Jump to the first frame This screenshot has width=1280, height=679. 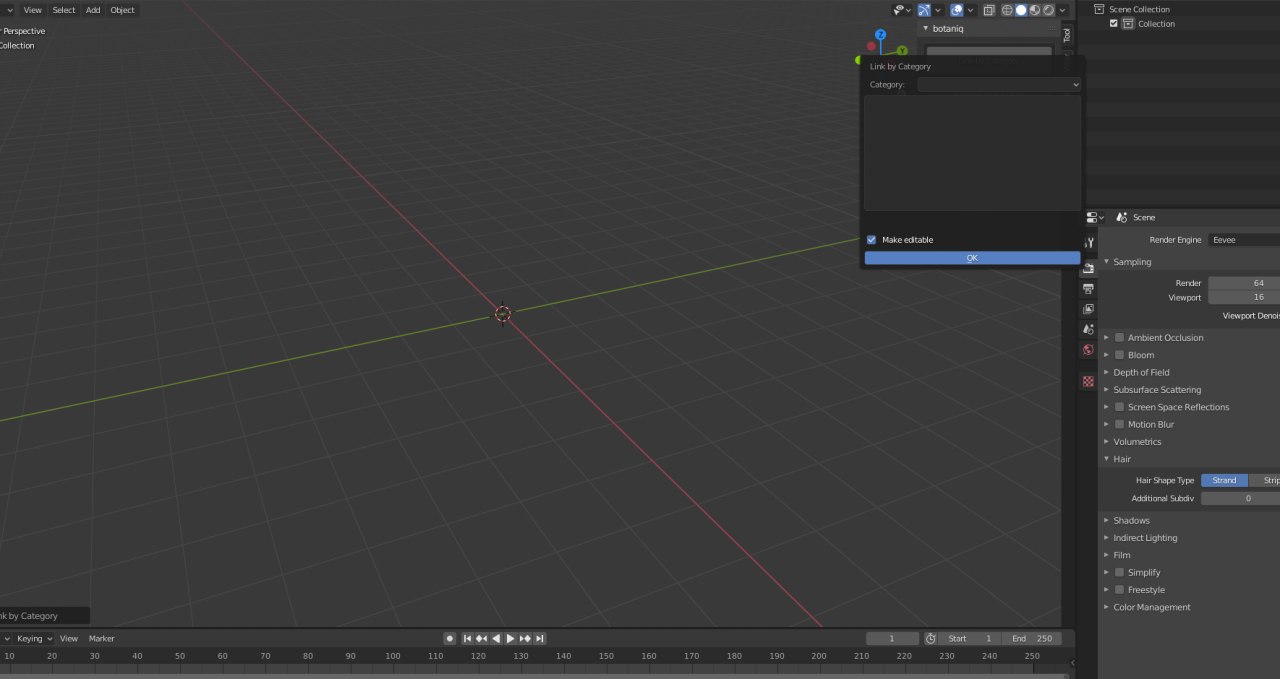467,639
